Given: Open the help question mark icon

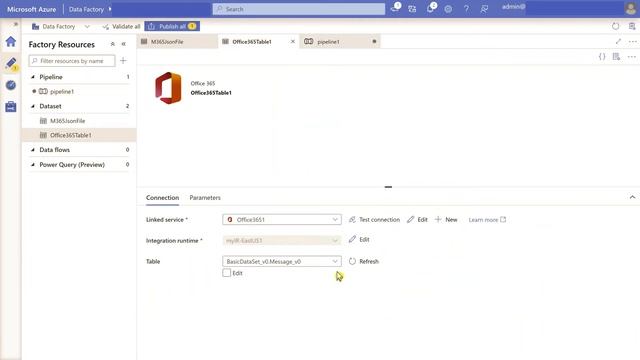Looking at the screenshot, I should coord(466,9).
